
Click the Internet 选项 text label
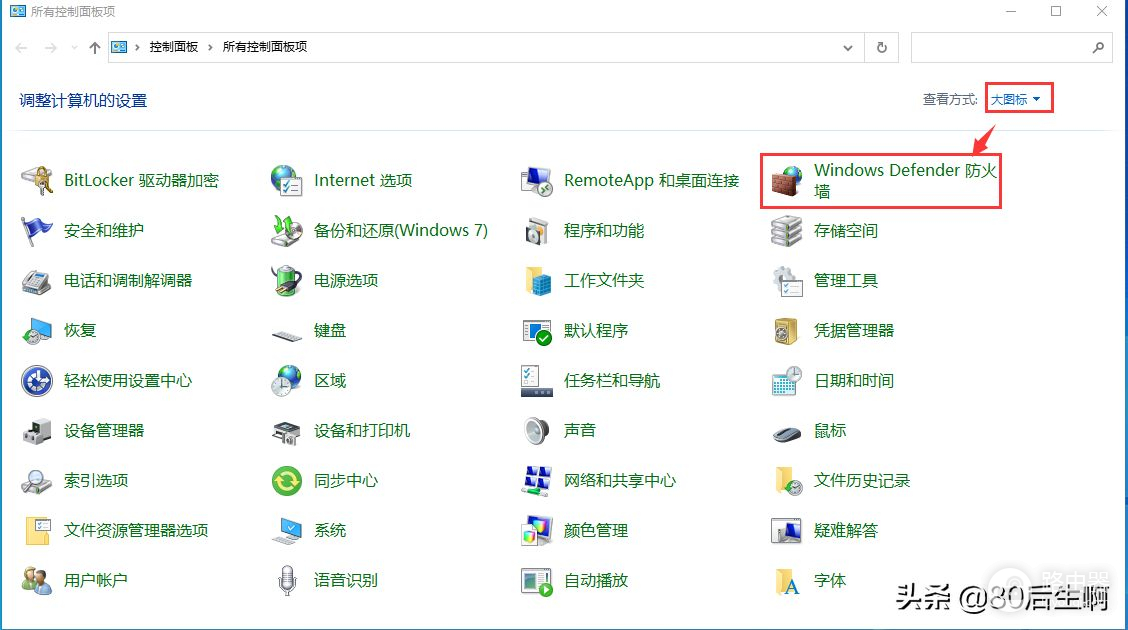[x=363, y=181]
